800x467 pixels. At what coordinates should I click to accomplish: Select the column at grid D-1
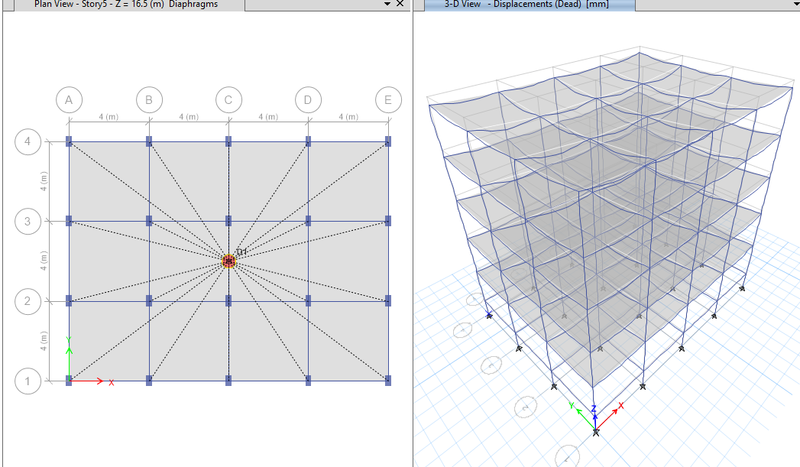308,381
